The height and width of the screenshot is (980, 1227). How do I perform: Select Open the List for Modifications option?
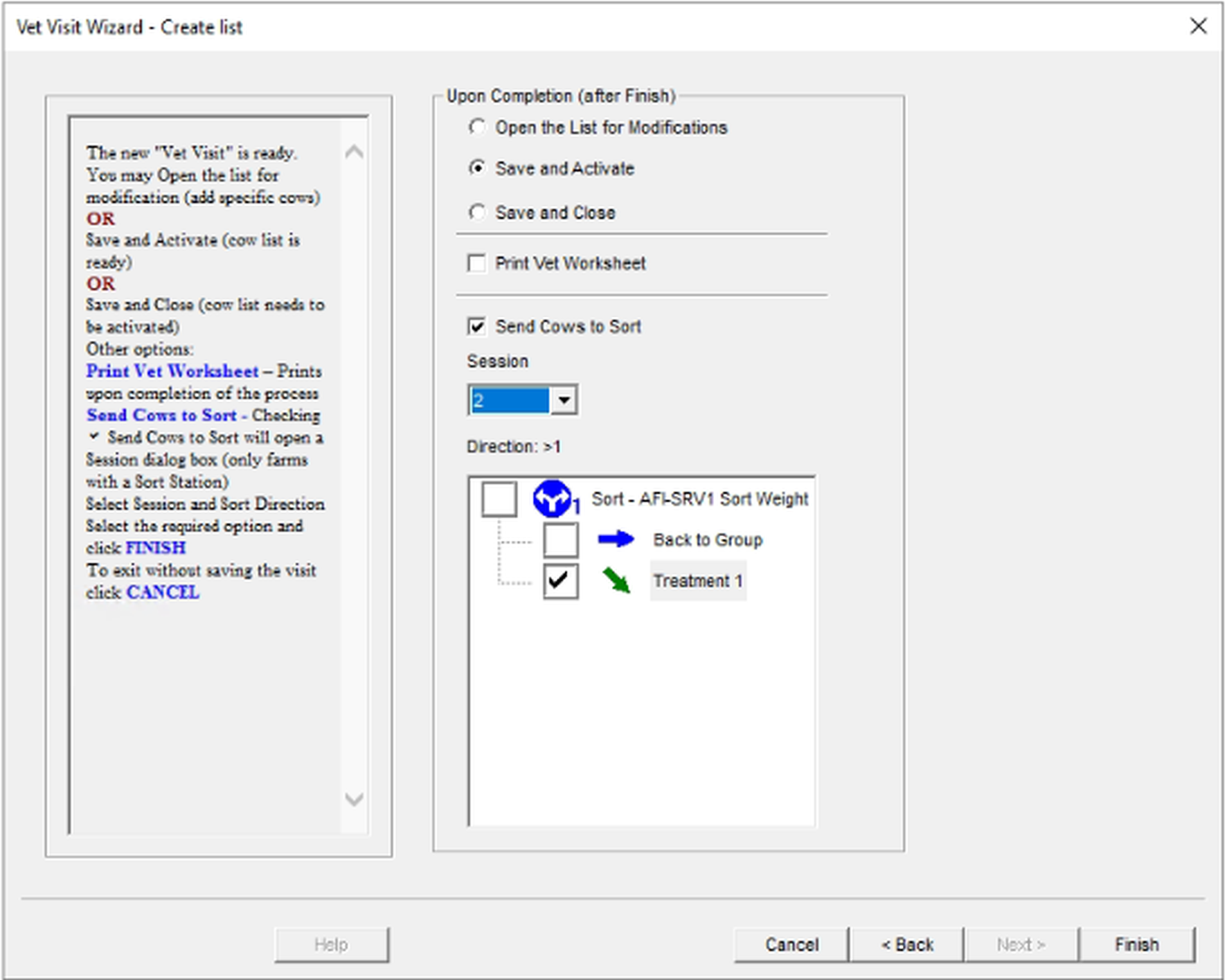pyautogui.click(x=477, y=127)
